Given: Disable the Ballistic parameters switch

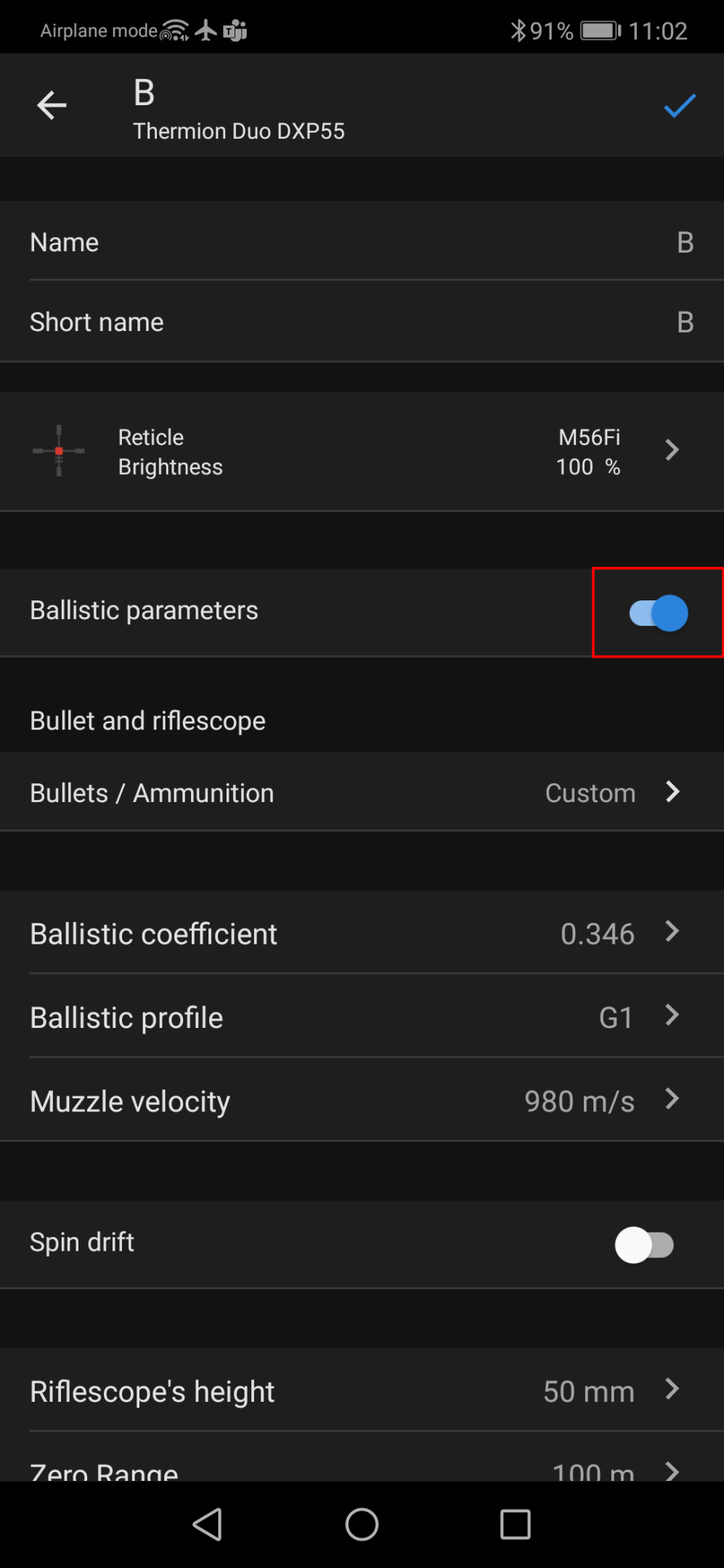Looking at the screenshot, I should (x=658, y=613).
